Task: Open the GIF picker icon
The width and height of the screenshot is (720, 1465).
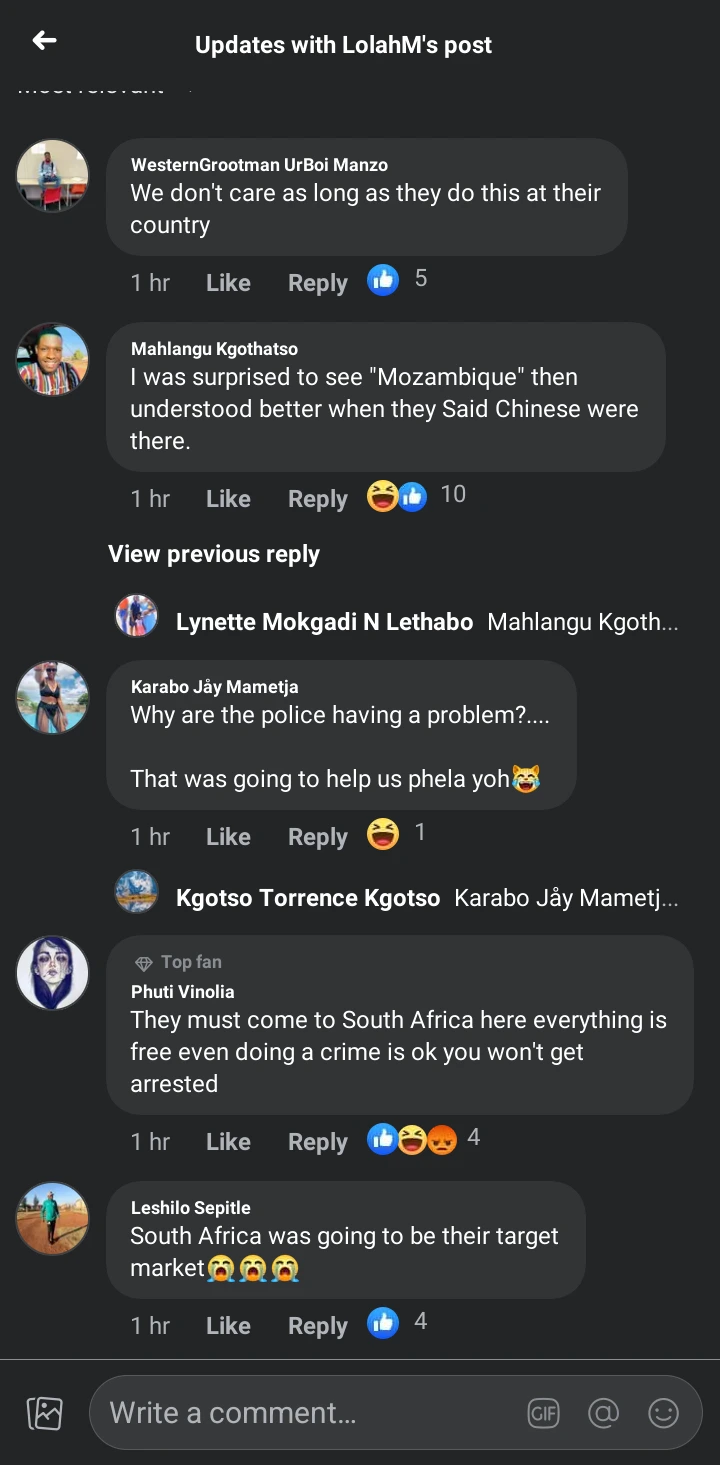Action: click(x=544, y=1413)
